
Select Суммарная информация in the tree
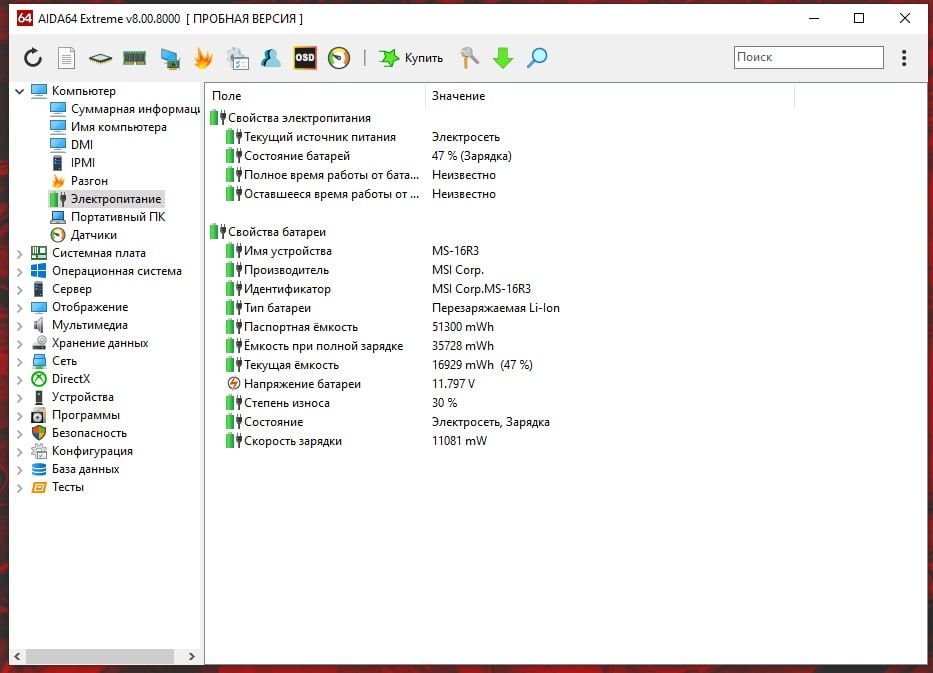(x=125, y=109)
